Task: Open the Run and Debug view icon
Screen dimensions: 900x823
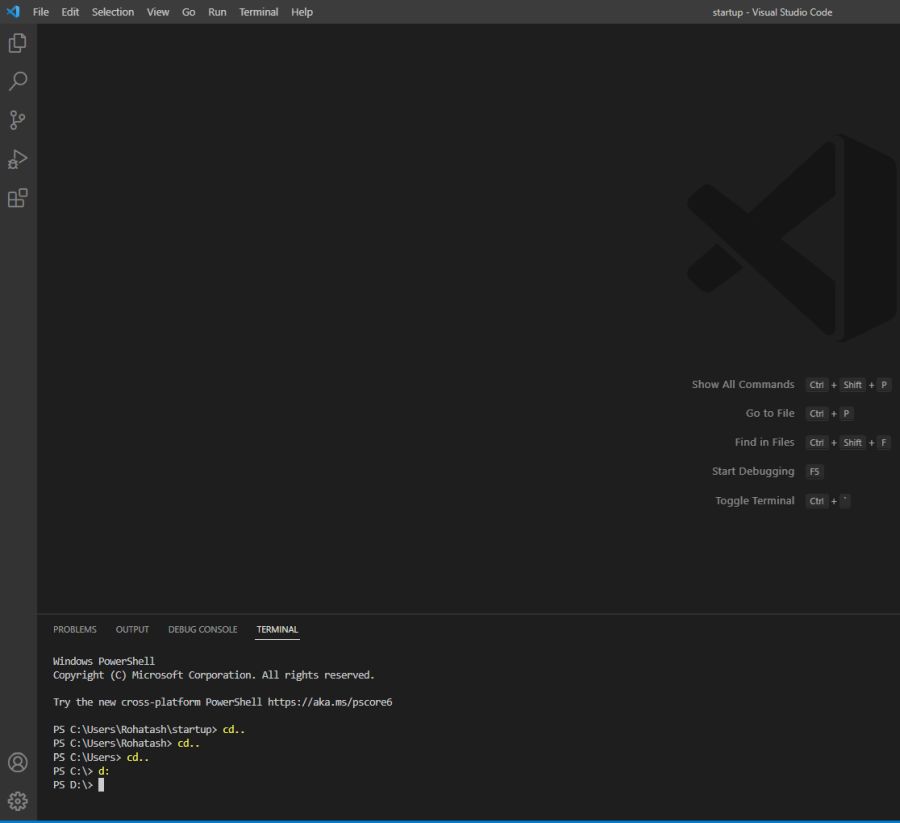Action: [18, 159]
